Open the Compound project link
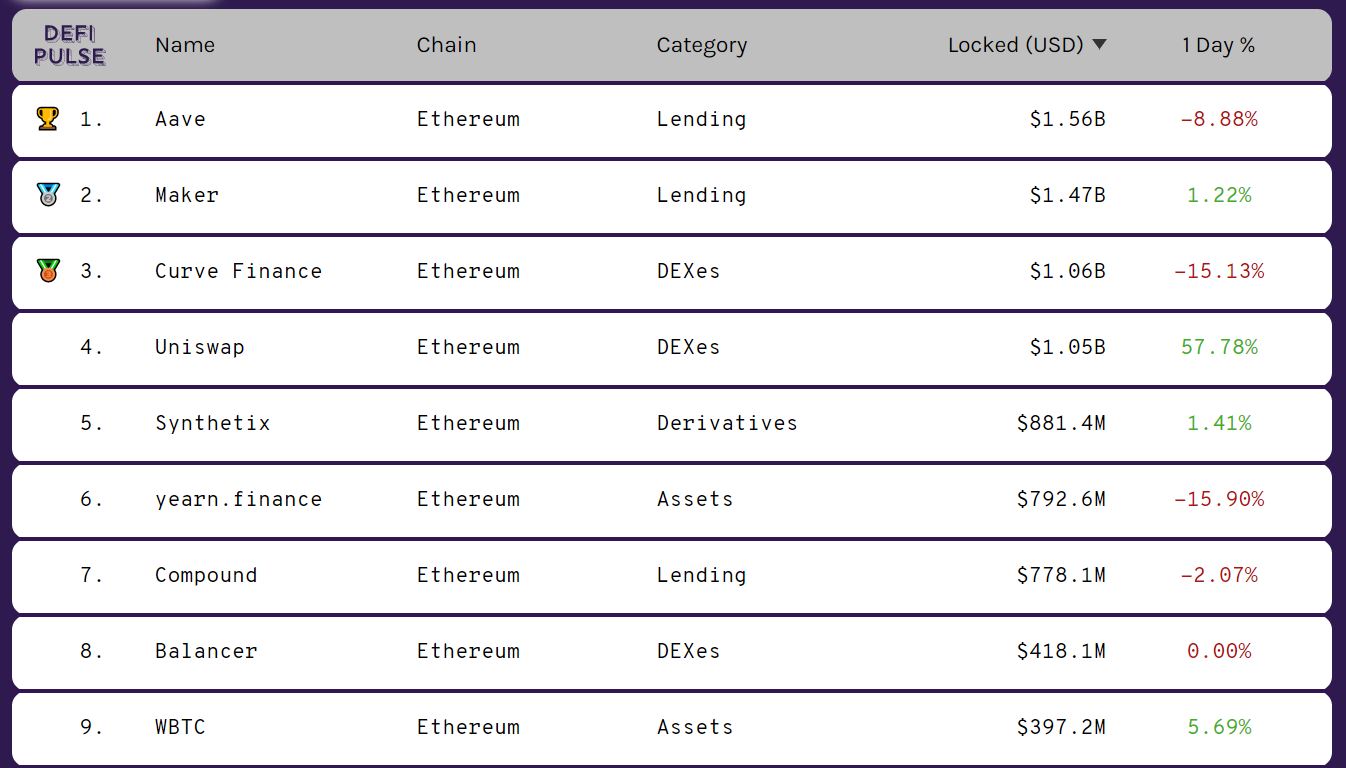The image size is (1346, 768). (x=206, y=575)
